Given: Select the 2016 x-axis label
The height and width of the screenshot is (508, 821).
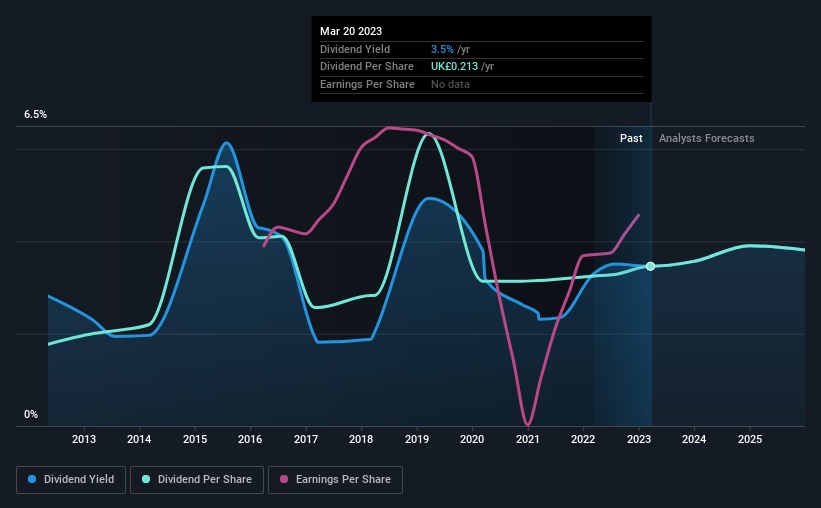Looking at the screenshot, I should [x=250, y=439].
